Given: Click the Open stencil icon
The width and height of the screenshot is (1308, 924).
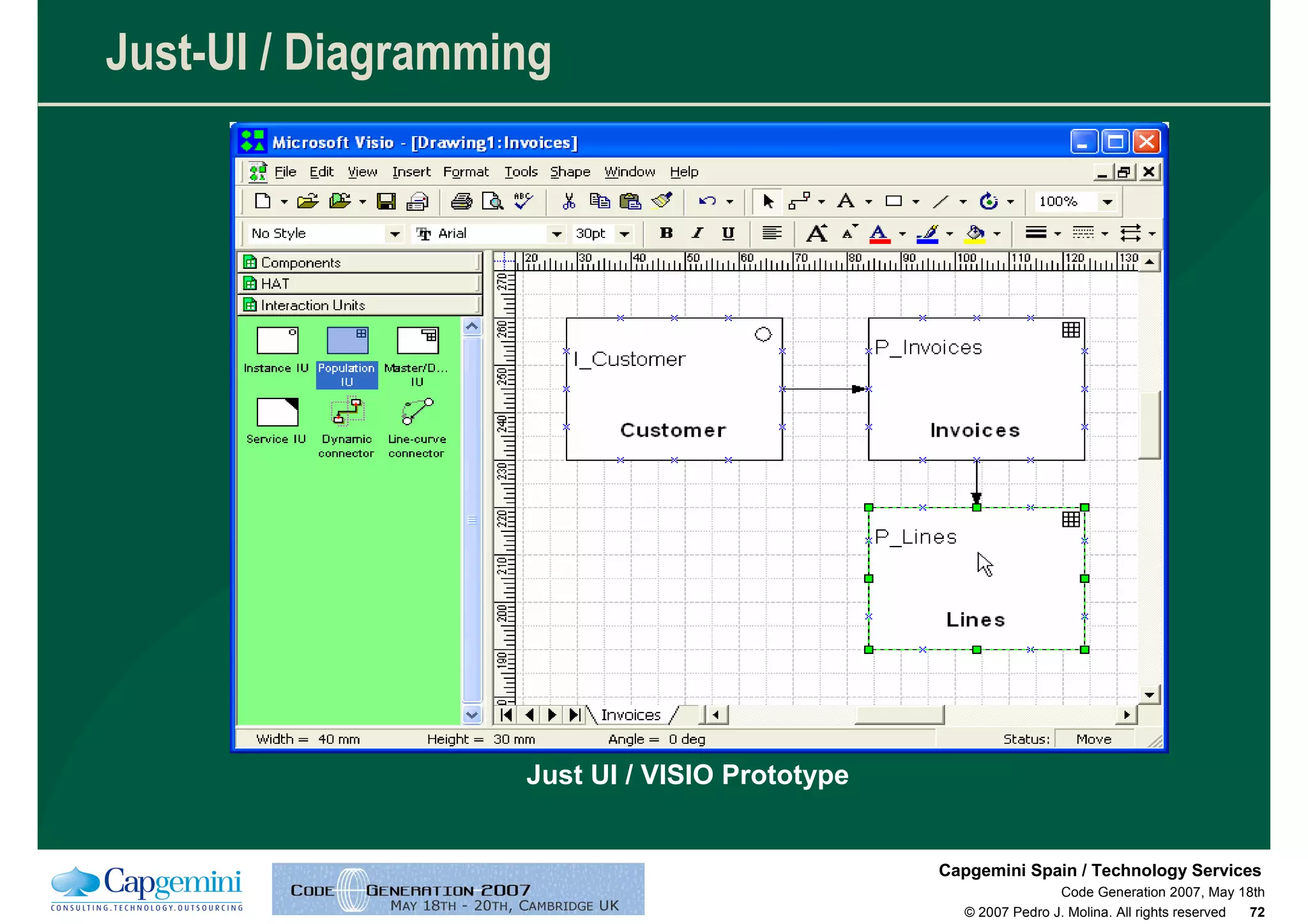Looking at the screenshot, I should tap(340, 202).
